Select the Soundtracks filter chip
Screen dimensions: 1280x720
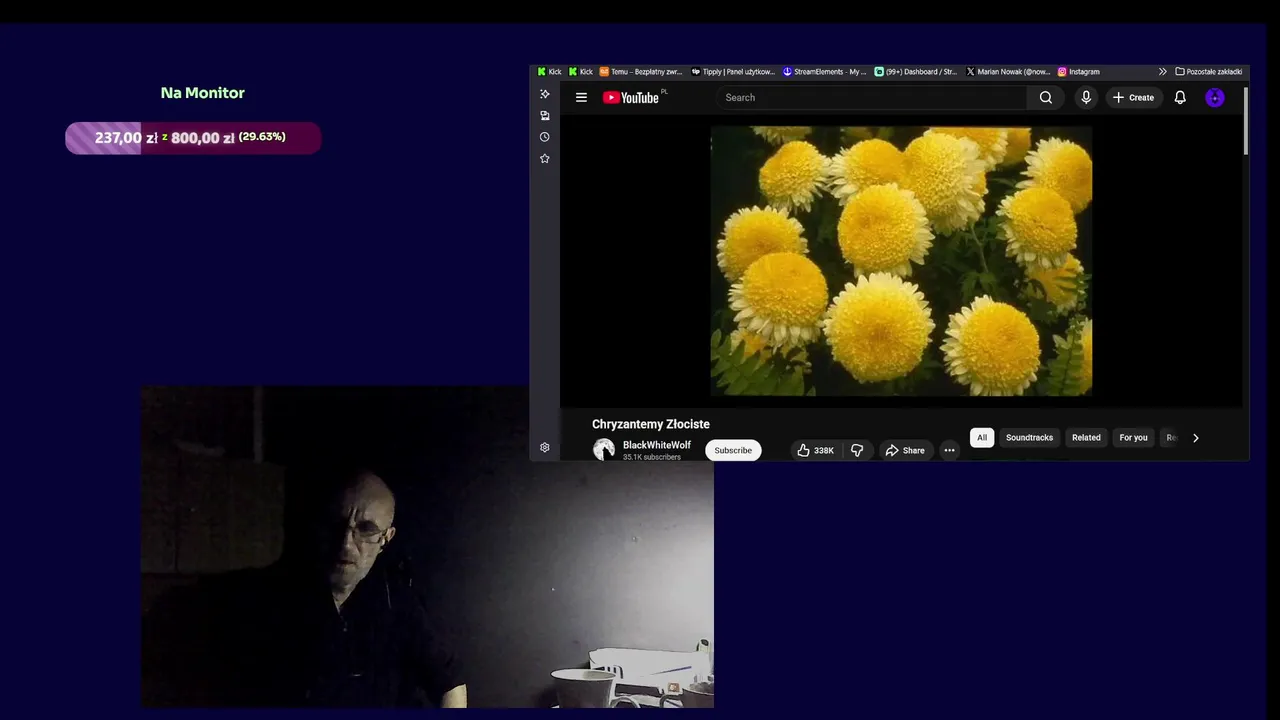click(x=1029, y=437)
